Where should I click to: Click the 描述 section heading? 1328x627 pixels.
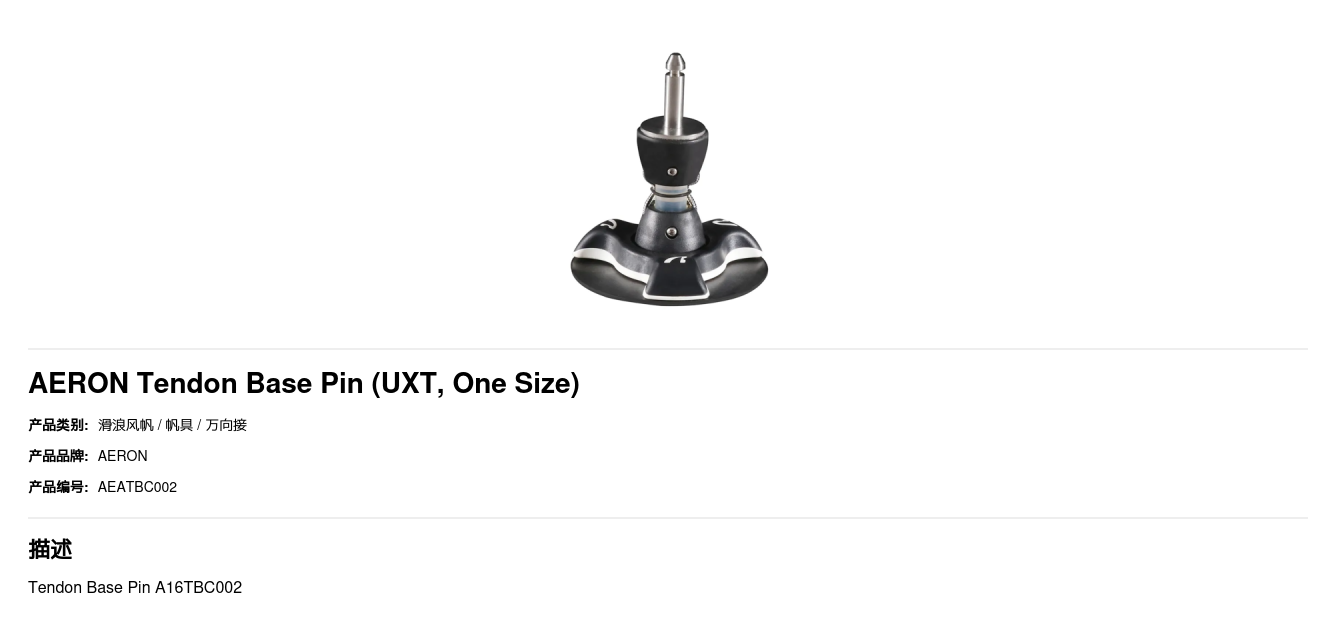pyautogui.click(x=50, y=549)
